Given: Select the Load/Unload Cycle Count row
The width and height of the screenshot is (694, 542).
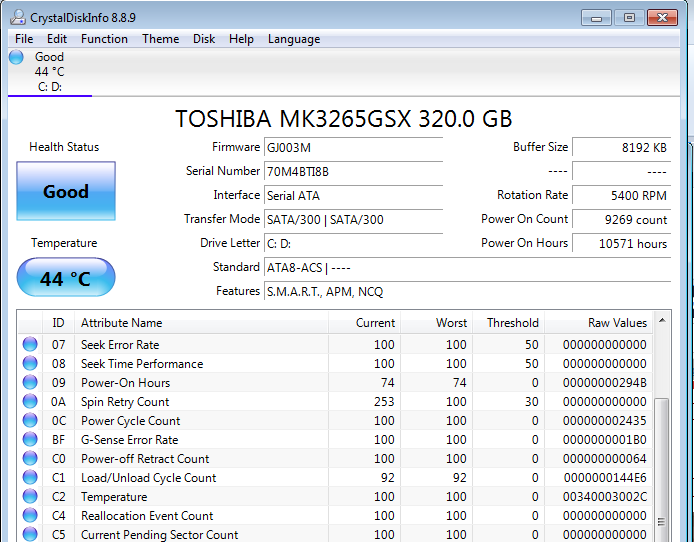Looking at the screenshot, I should 148,478.
